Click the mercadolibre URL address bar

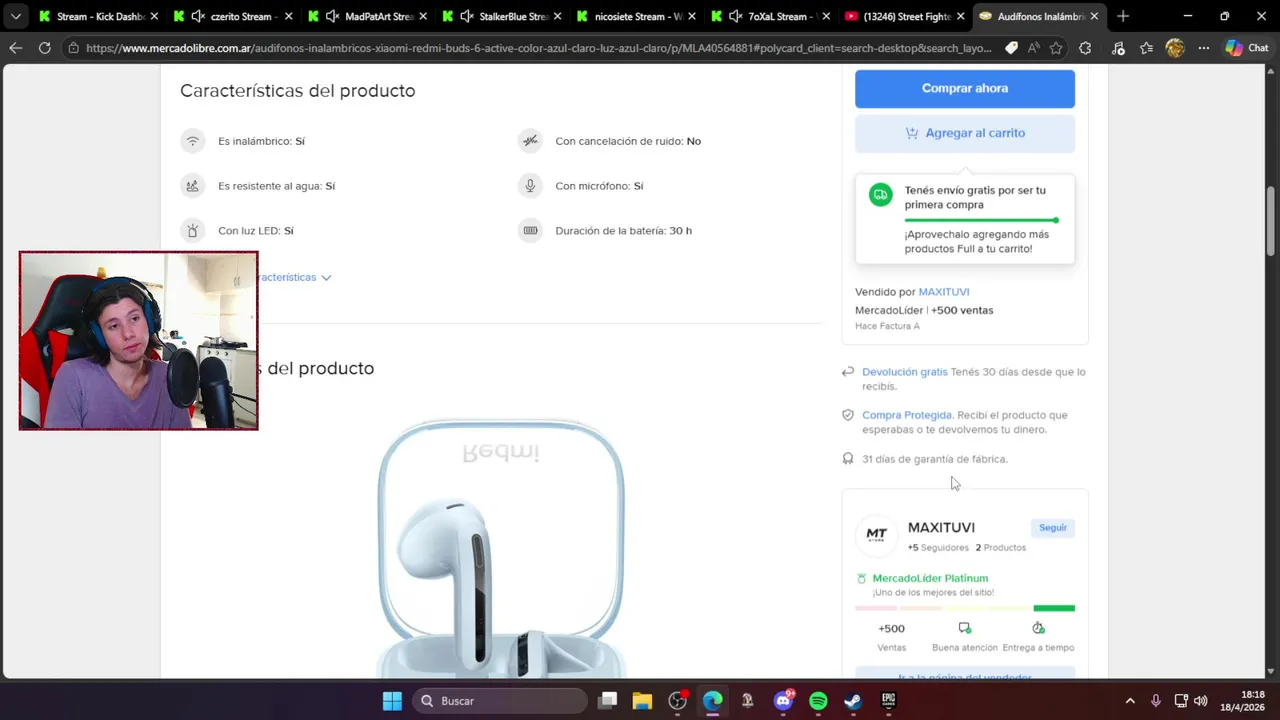coord(540,48)
